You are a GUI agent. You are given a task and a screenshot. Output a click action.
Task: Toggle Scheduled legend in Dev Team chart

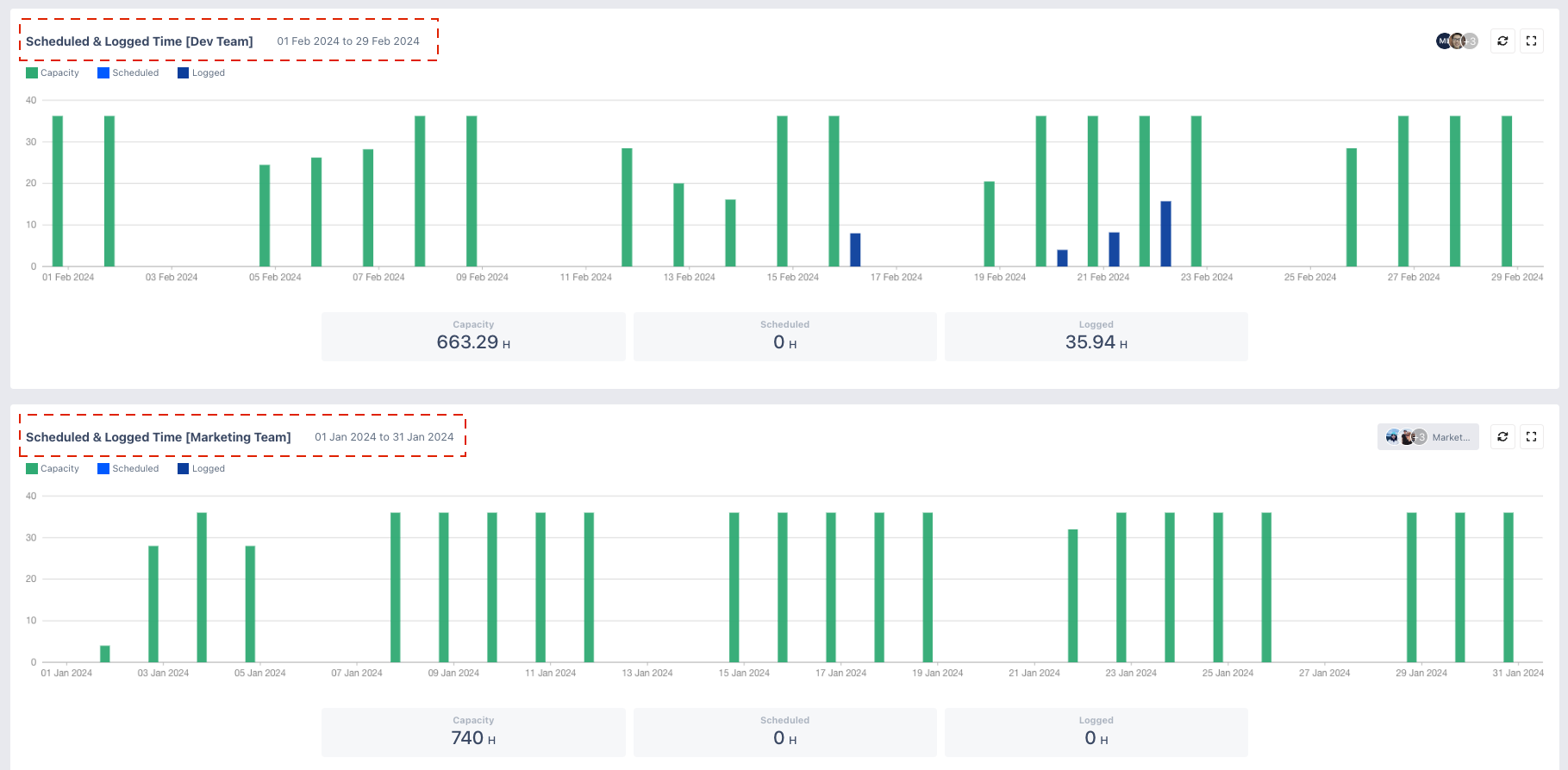(x=128, y=73)
